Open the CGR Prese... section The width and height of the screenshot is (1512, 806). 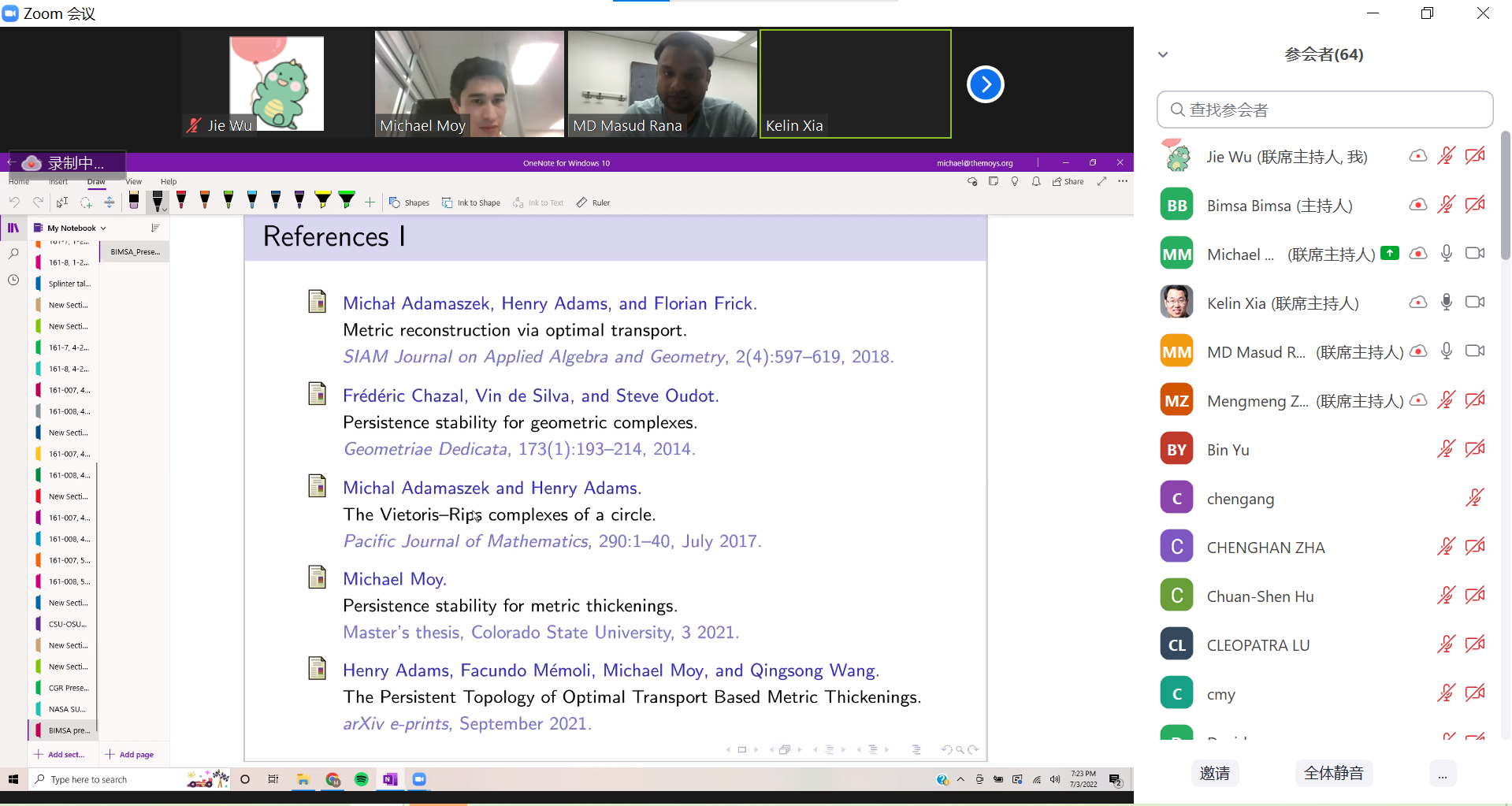pos(63,688)
